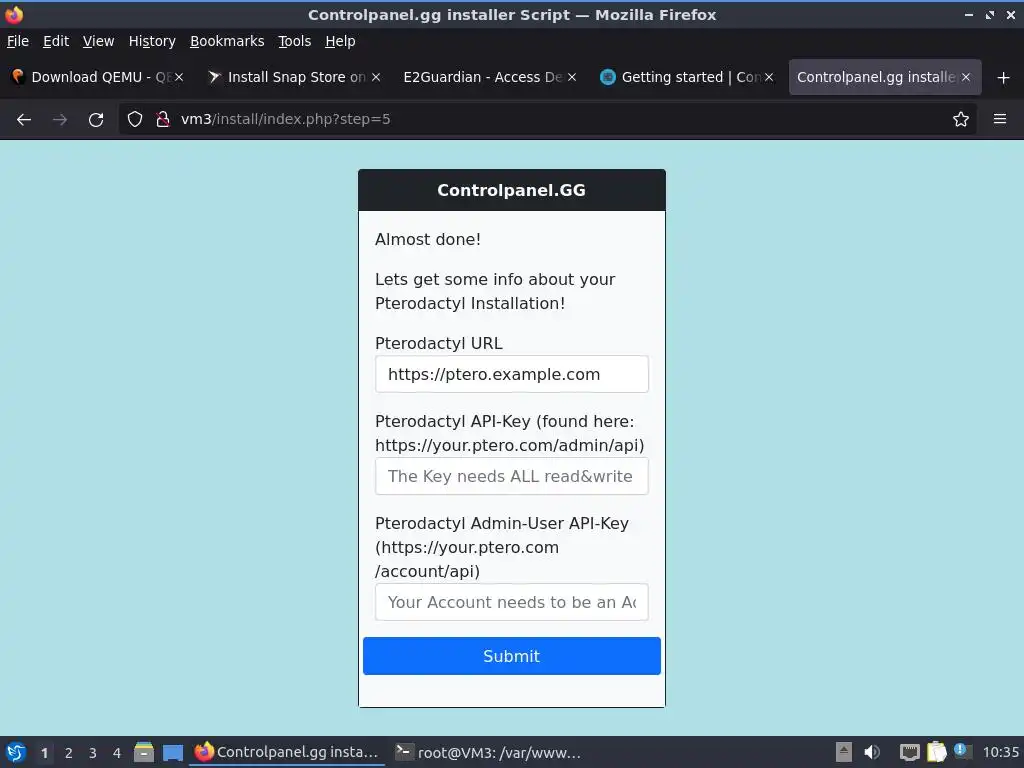This screenshot has height=768, width=1024.
Task: Open the History menu
Action: click(152, 41)
